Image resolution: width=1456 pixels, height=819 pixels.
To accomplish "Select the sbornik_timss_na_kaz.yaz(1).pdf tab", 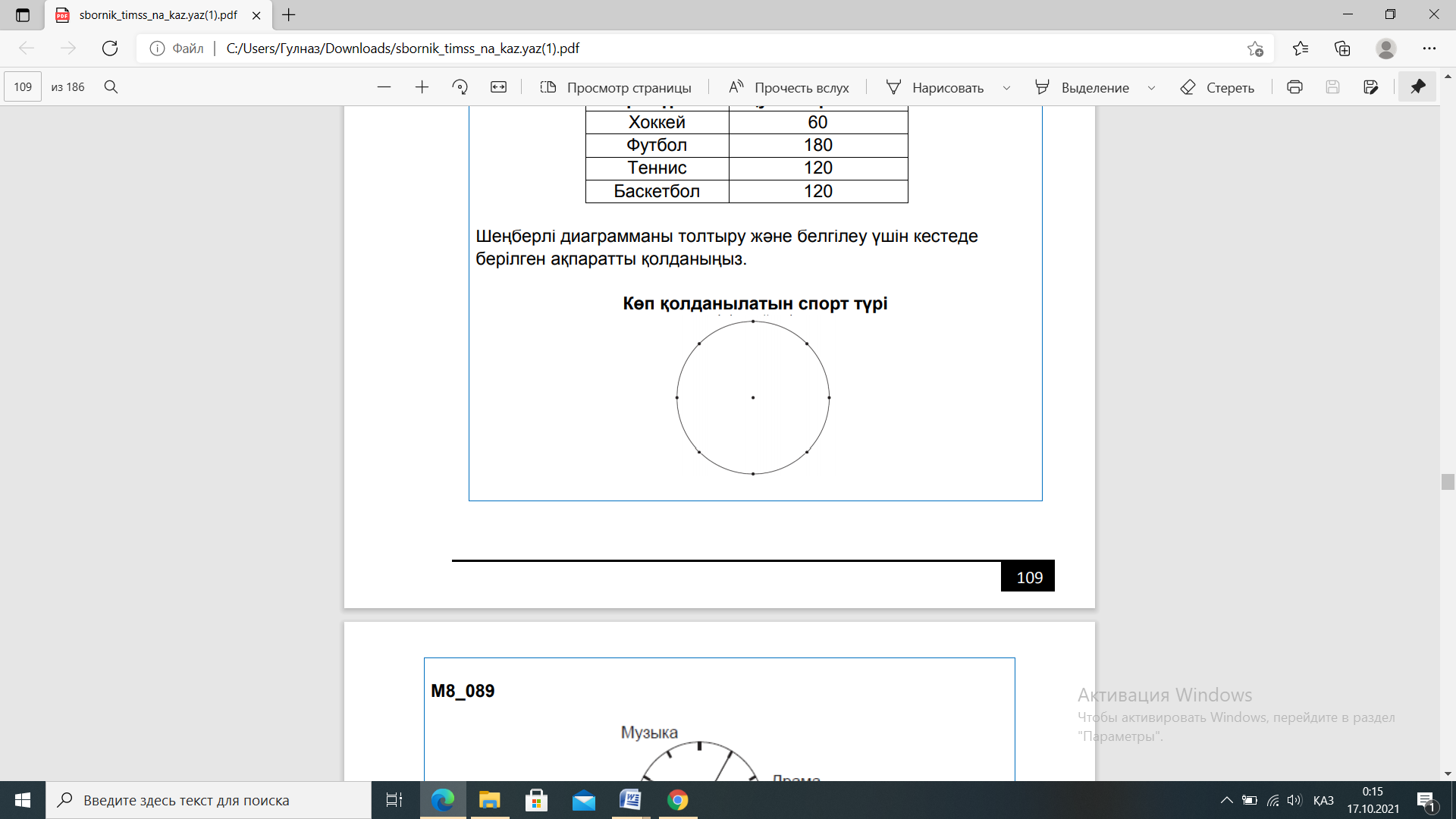I will point(158,15).
